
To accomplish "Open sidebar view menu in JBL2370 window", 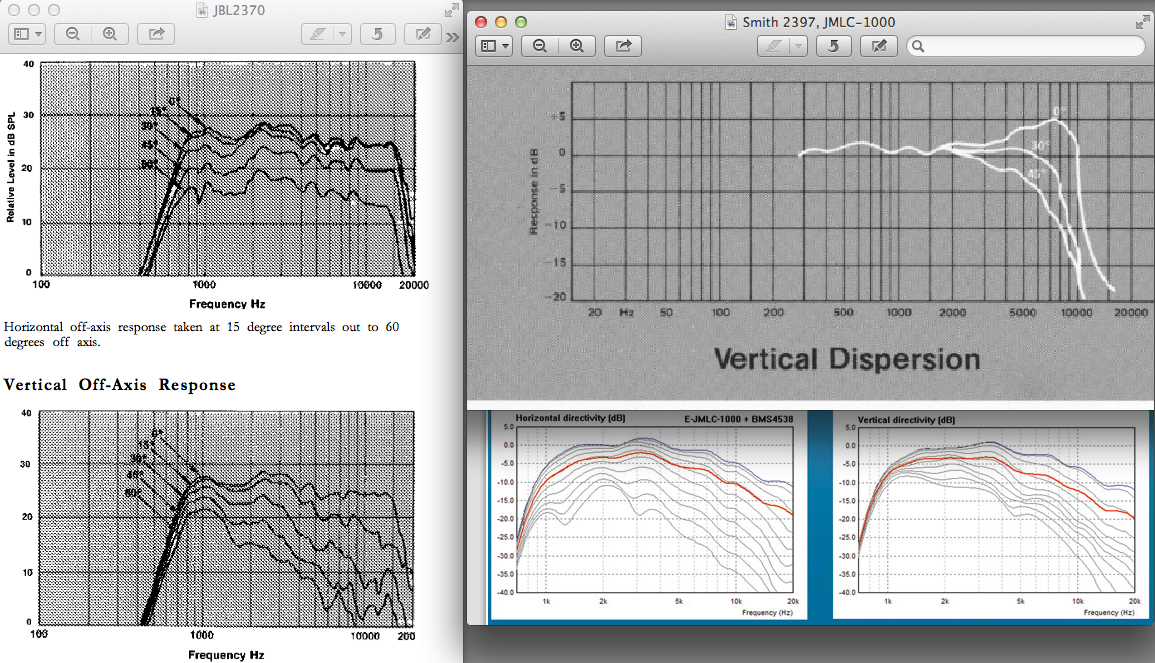I will click(x=28, y=34).
